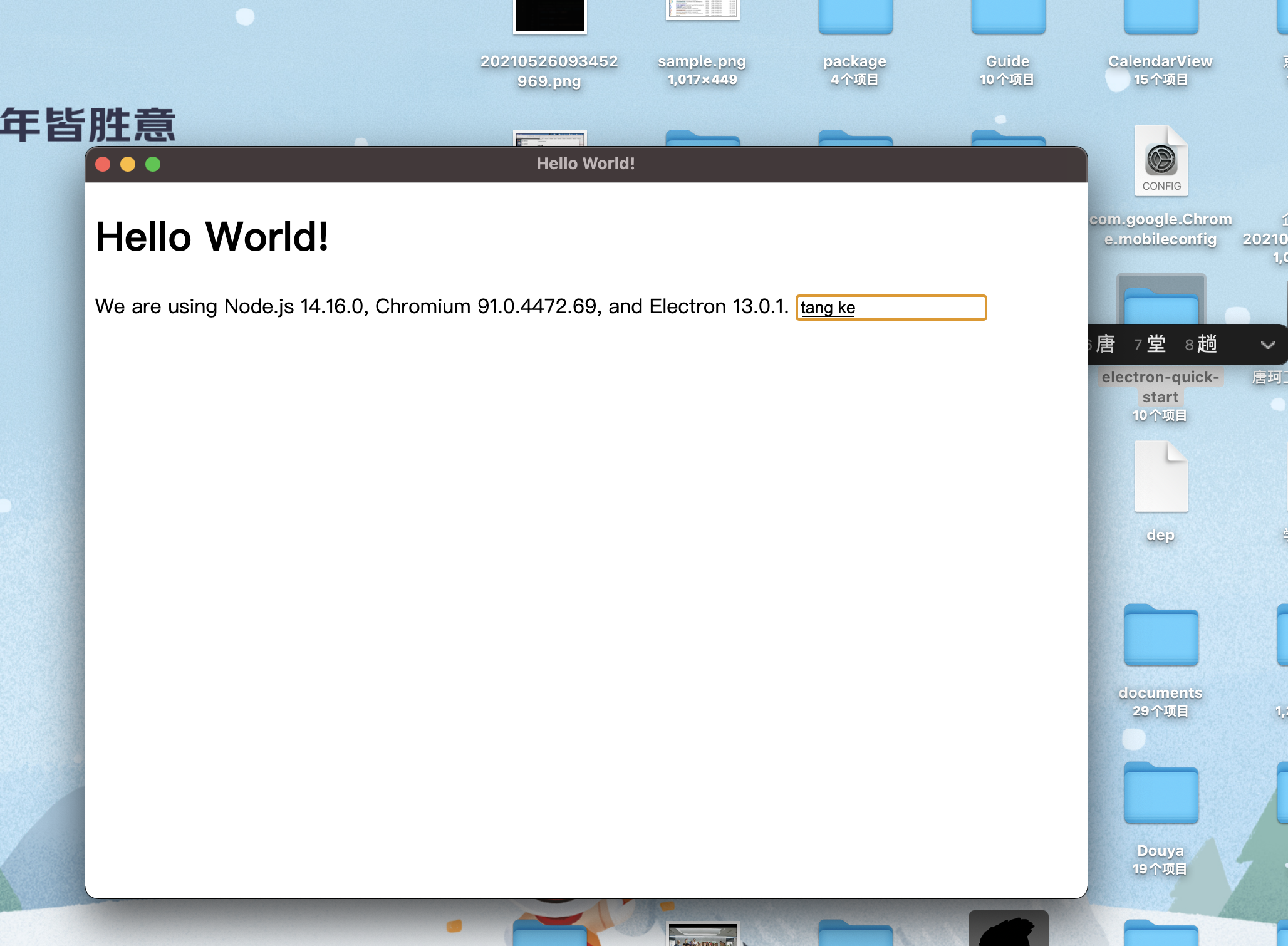Enter full screen using the green traffic light
Screen dimensions: 1288x946
pyautogui.click(x=153, y=164)
